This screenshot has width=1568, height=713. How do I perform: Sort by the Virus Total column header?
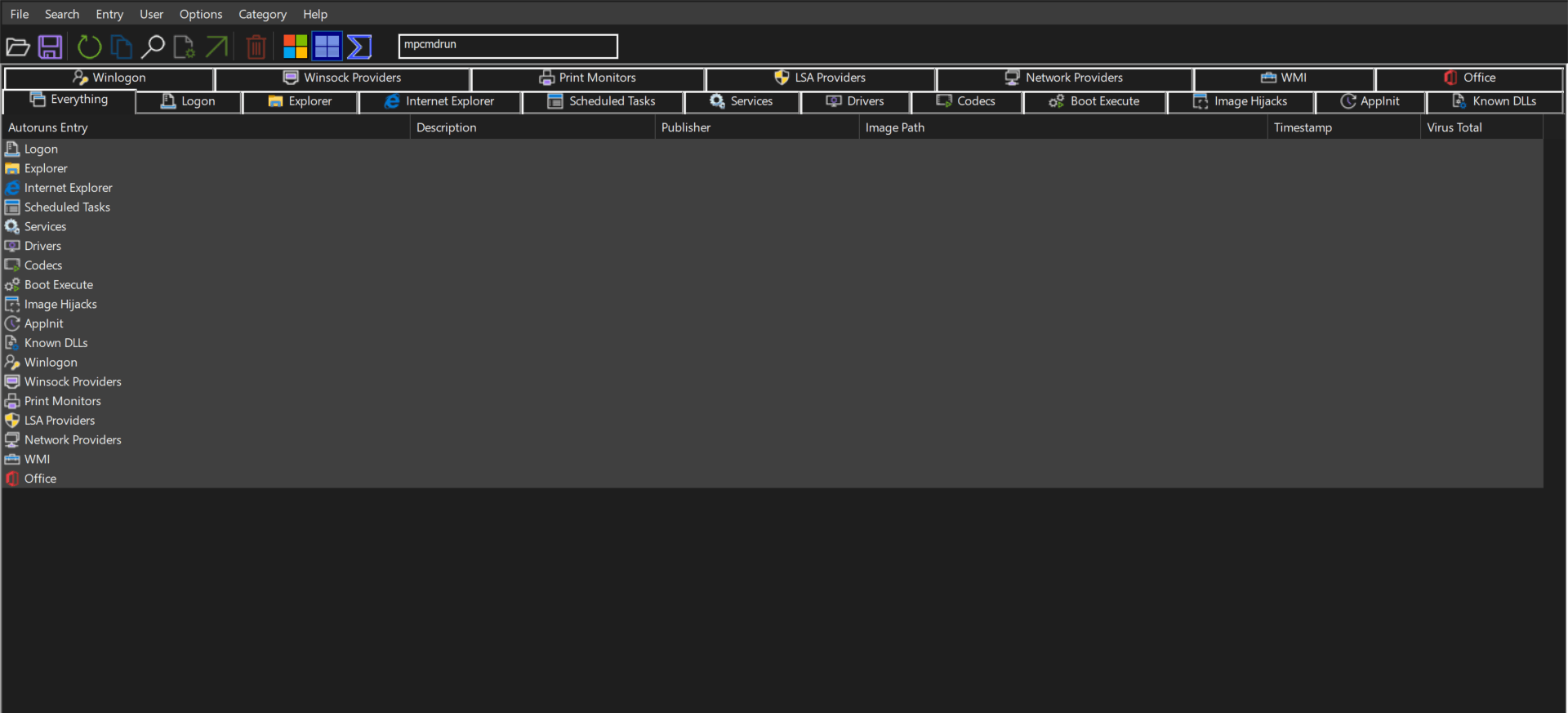point(1482,127)
